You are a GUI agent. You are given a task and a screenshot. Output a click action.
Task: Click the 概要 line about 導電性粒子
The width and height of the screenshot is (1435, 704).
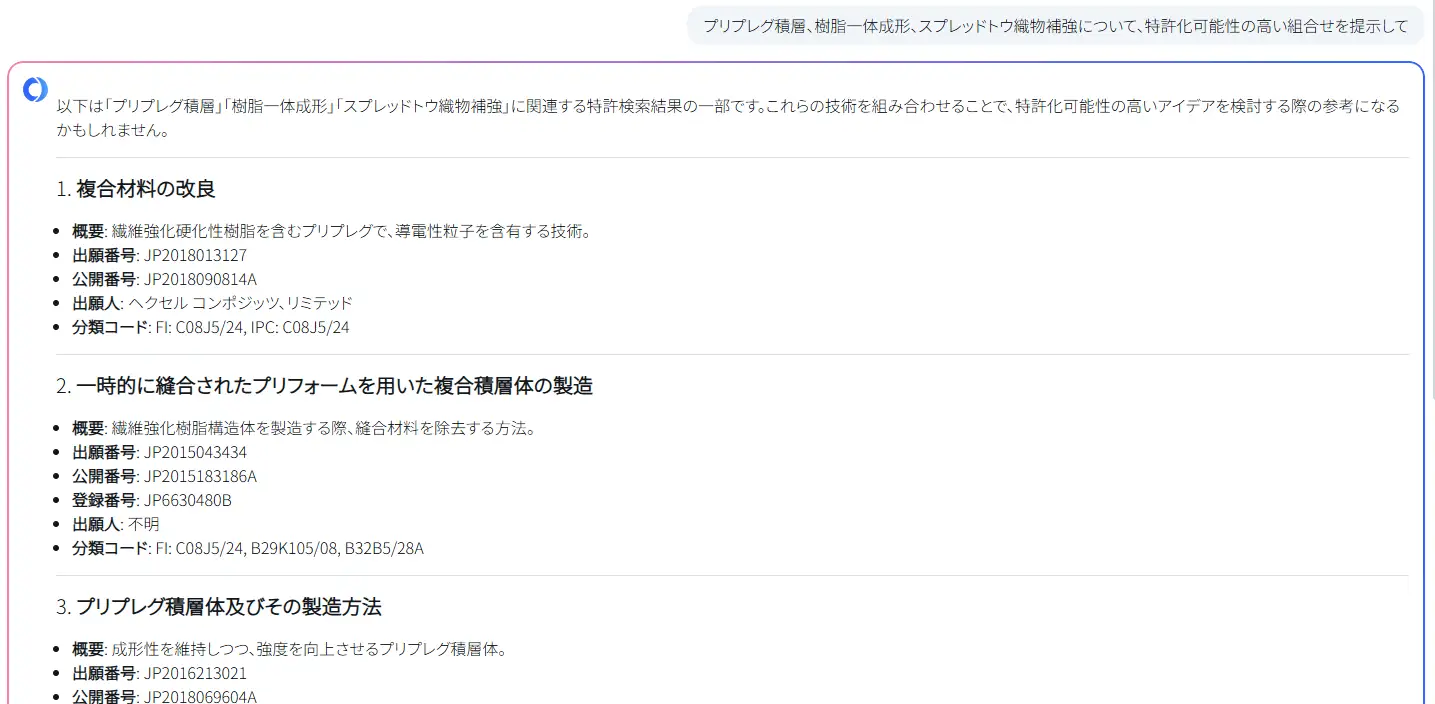point(331,232)
